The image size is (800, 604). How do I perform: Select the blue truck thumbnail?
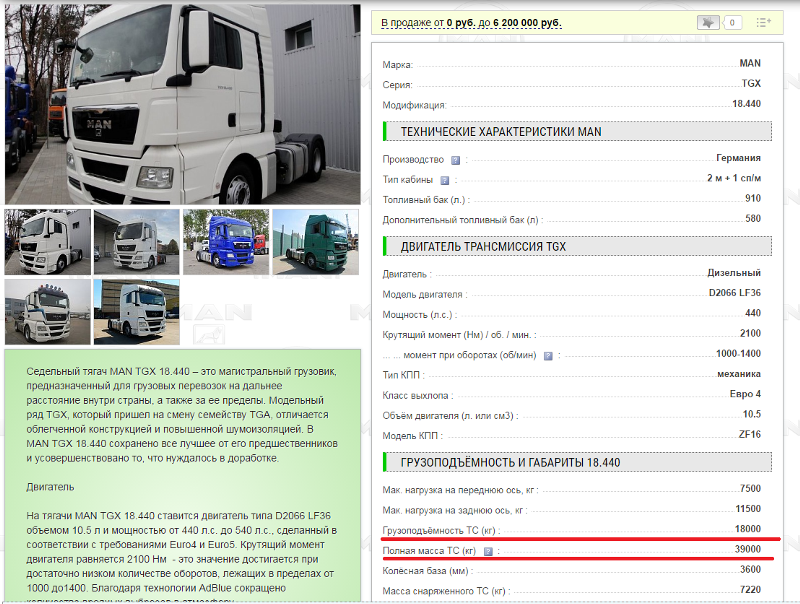[x=226, y=242]
